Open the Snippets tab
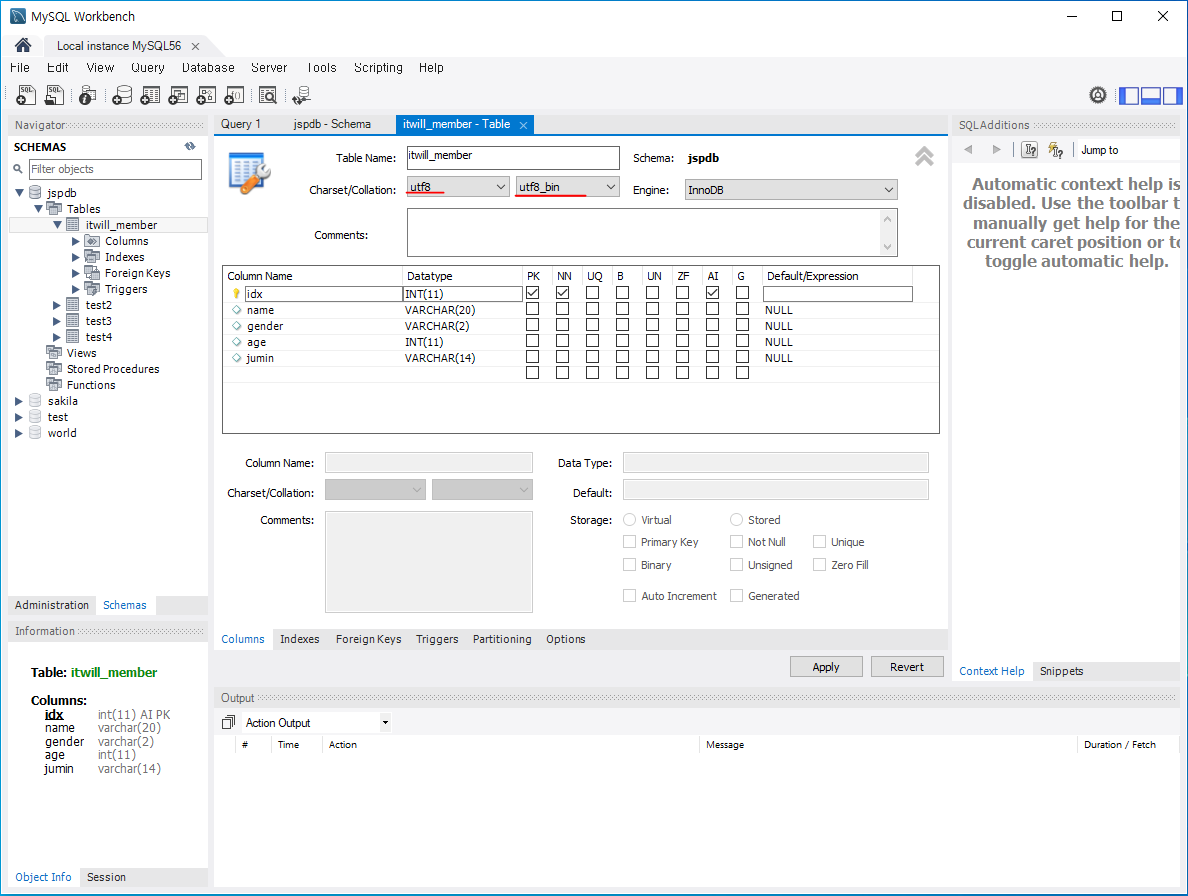 pos(1061,671)
